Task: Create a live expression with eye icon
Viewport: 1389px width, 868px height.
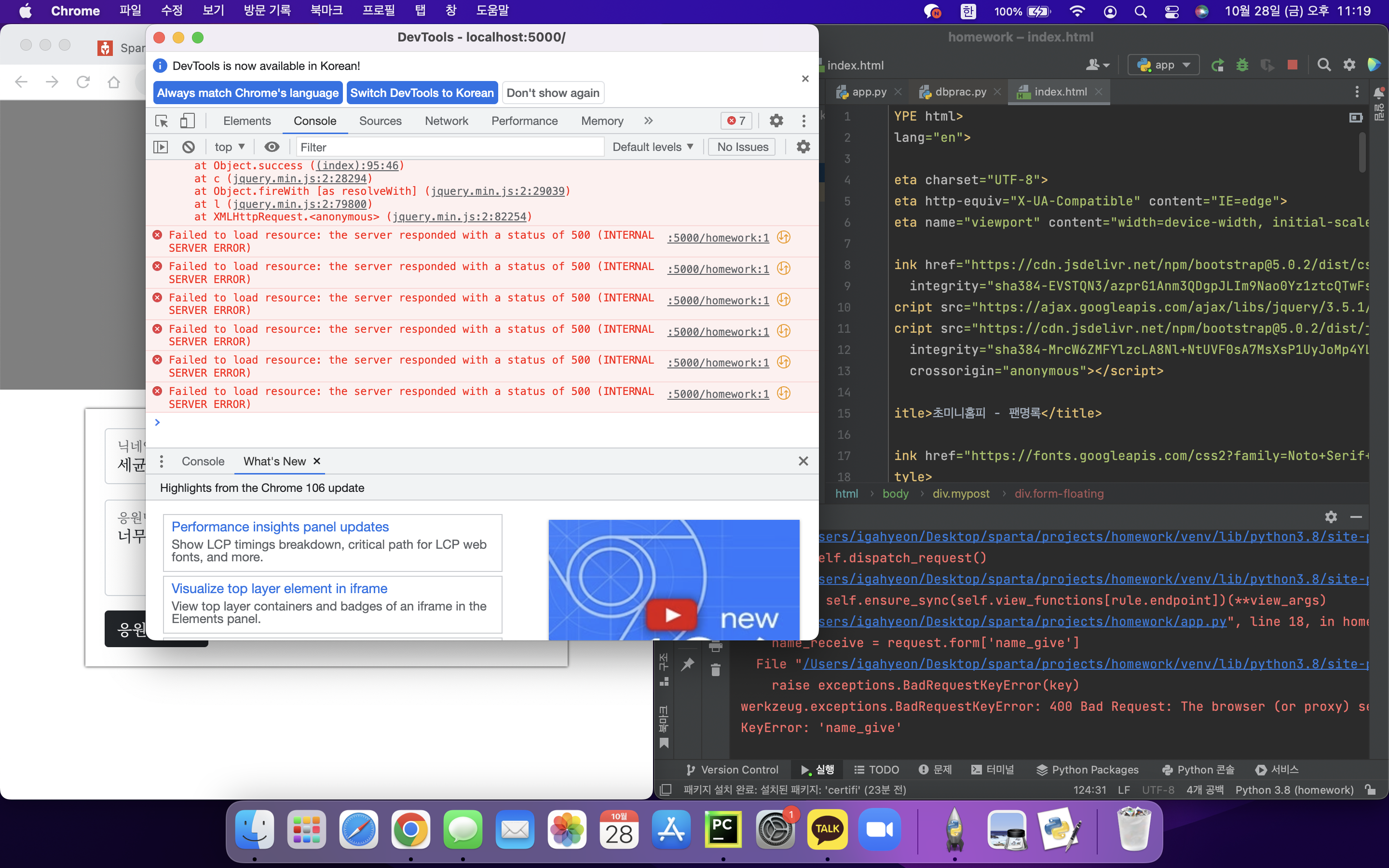Action: 272,147
